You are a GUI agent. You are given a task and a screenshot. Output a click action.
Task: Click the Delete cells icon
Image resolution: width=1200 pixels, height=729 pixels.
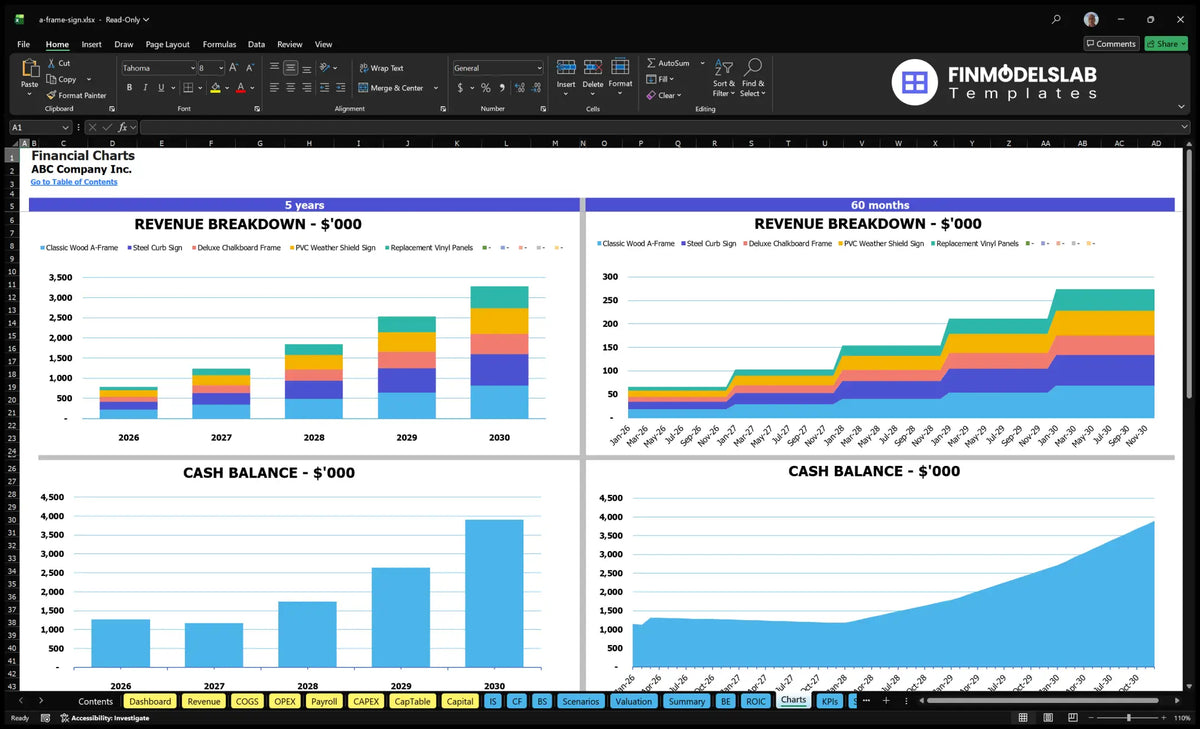(593, 67)
